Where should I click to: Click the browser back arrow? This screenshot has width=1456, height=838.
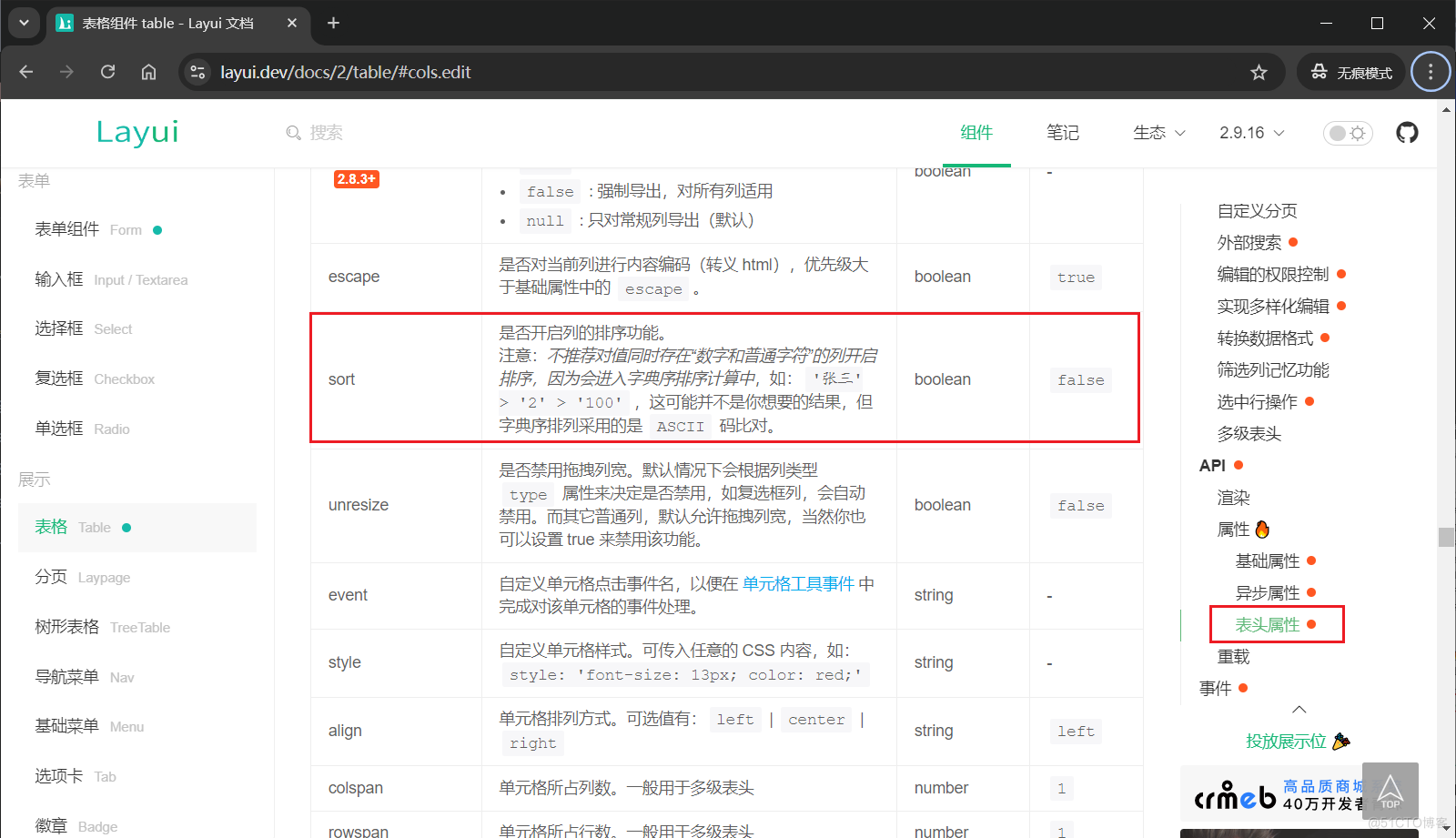(x=25, y=72)
